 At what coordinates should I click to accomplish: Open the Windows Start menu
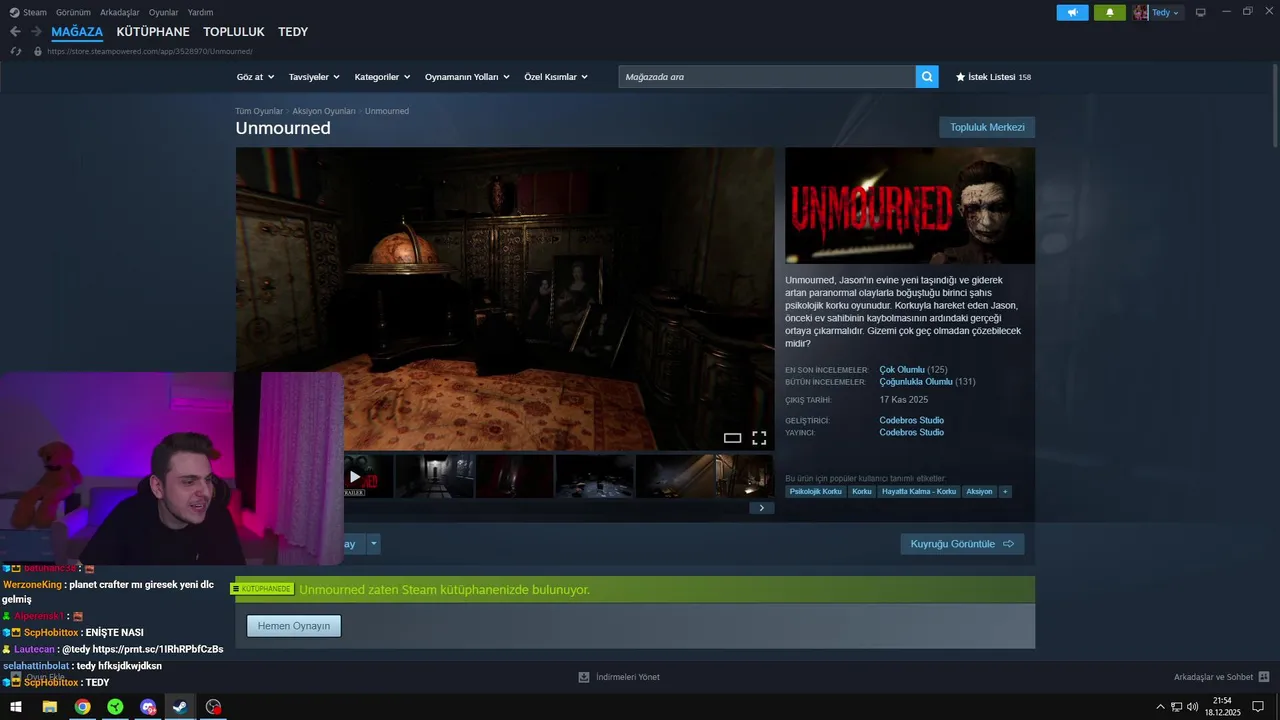(x=16, y=707)
